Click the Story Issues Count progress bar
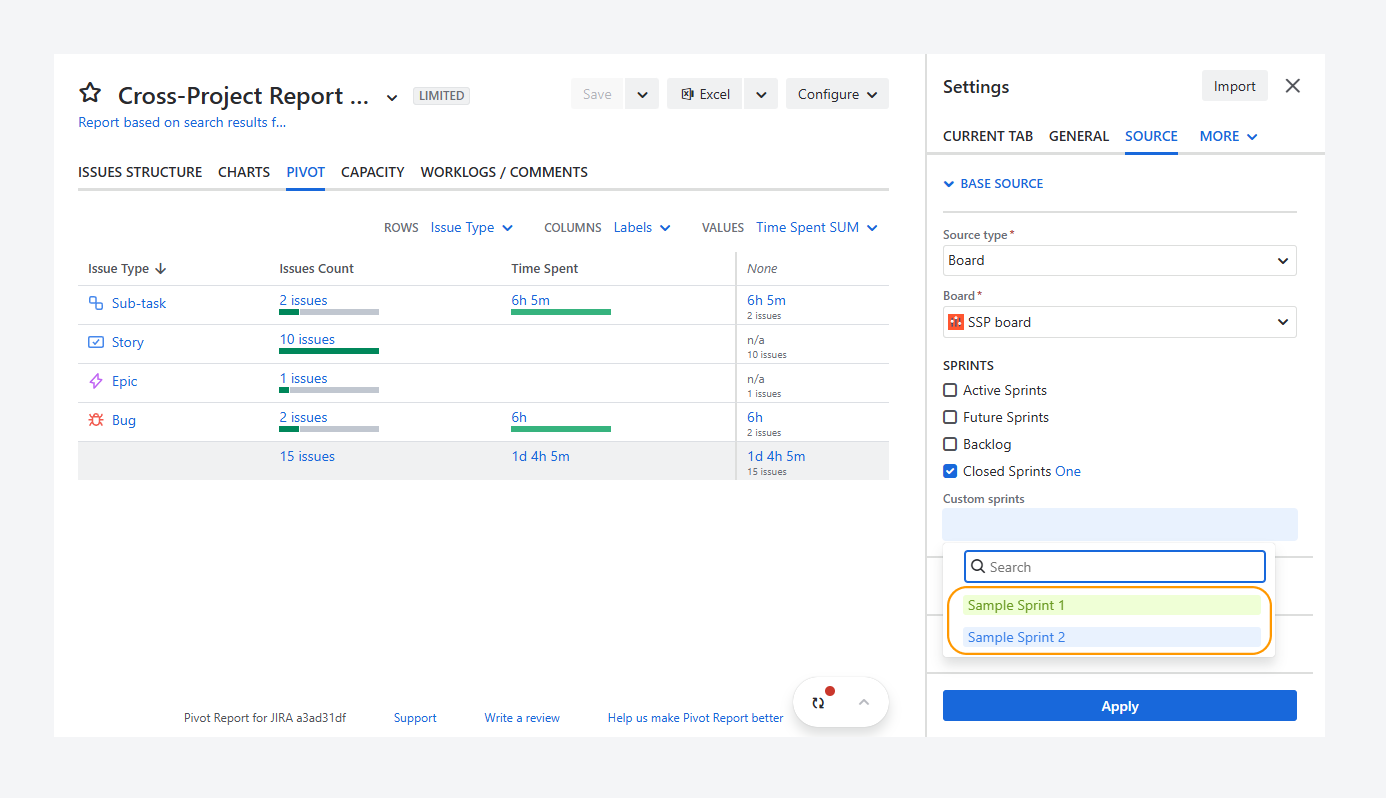Viewport: 1386px width, 798px height. [329, 351]
